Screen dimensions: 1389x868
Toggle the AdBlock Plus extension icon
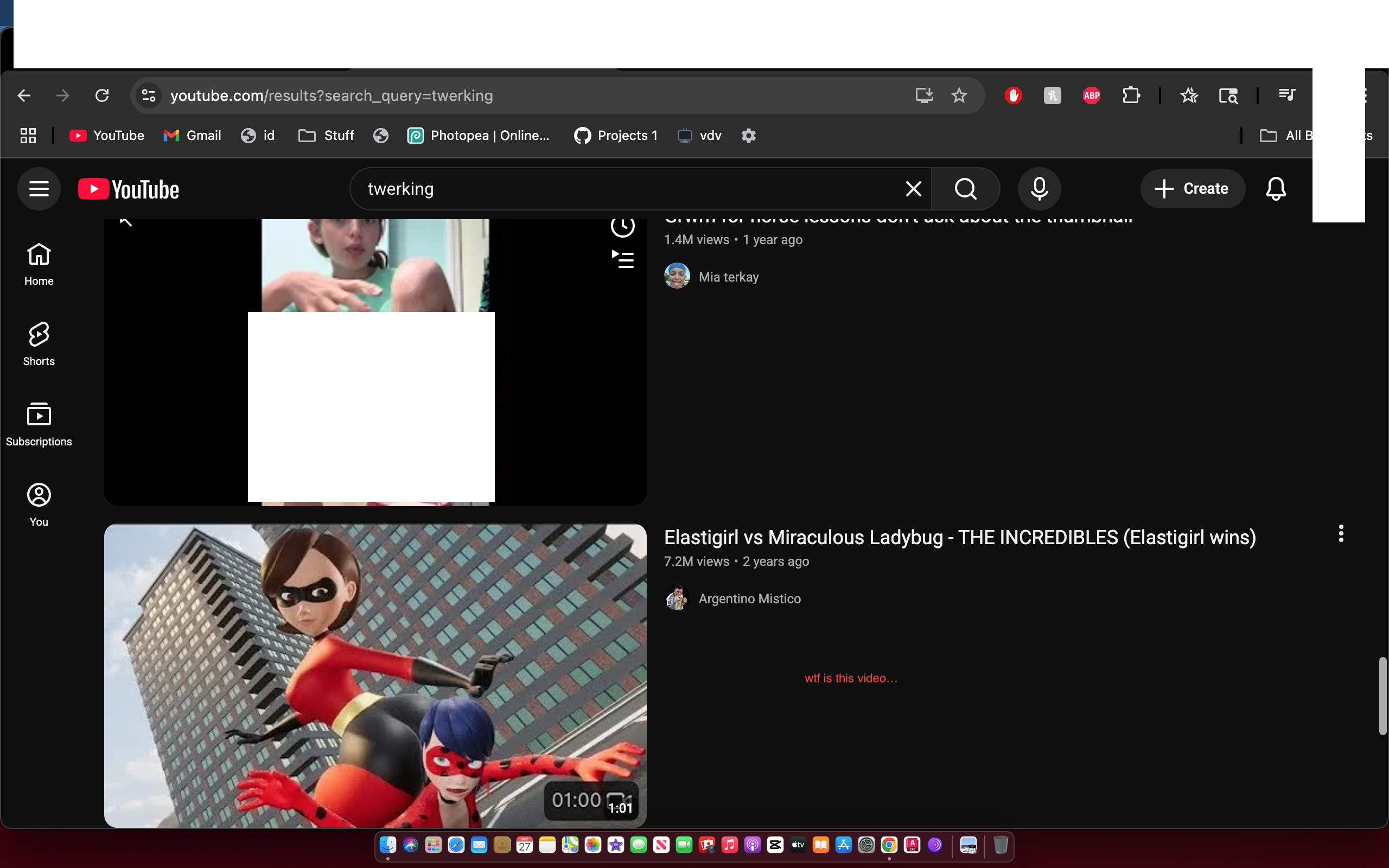pos(1091,95)
